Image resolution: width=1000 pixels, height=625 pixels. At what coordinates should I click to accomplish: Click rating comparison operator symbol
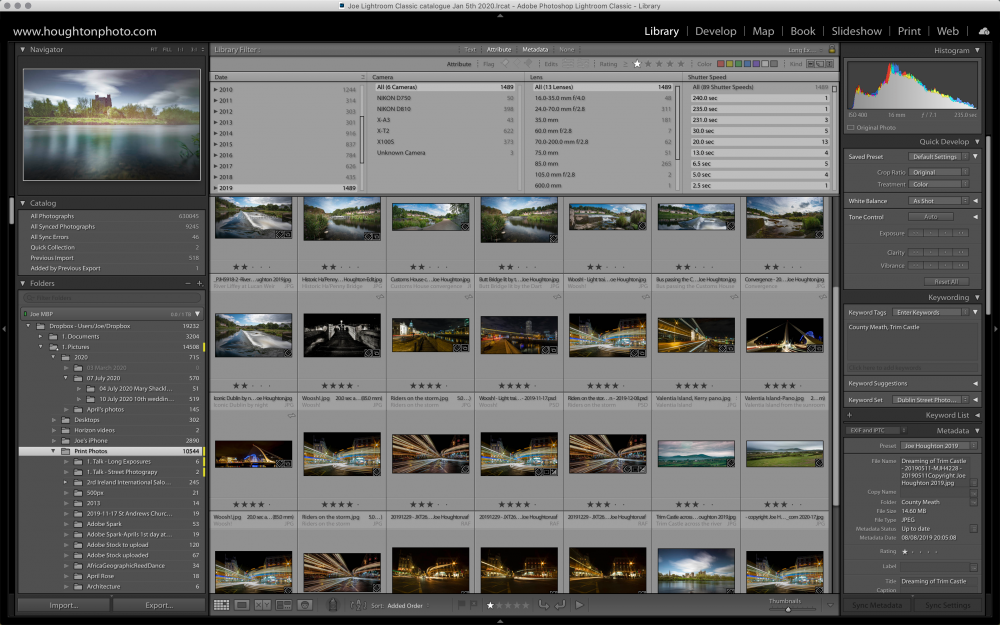(x=625, y=64)
